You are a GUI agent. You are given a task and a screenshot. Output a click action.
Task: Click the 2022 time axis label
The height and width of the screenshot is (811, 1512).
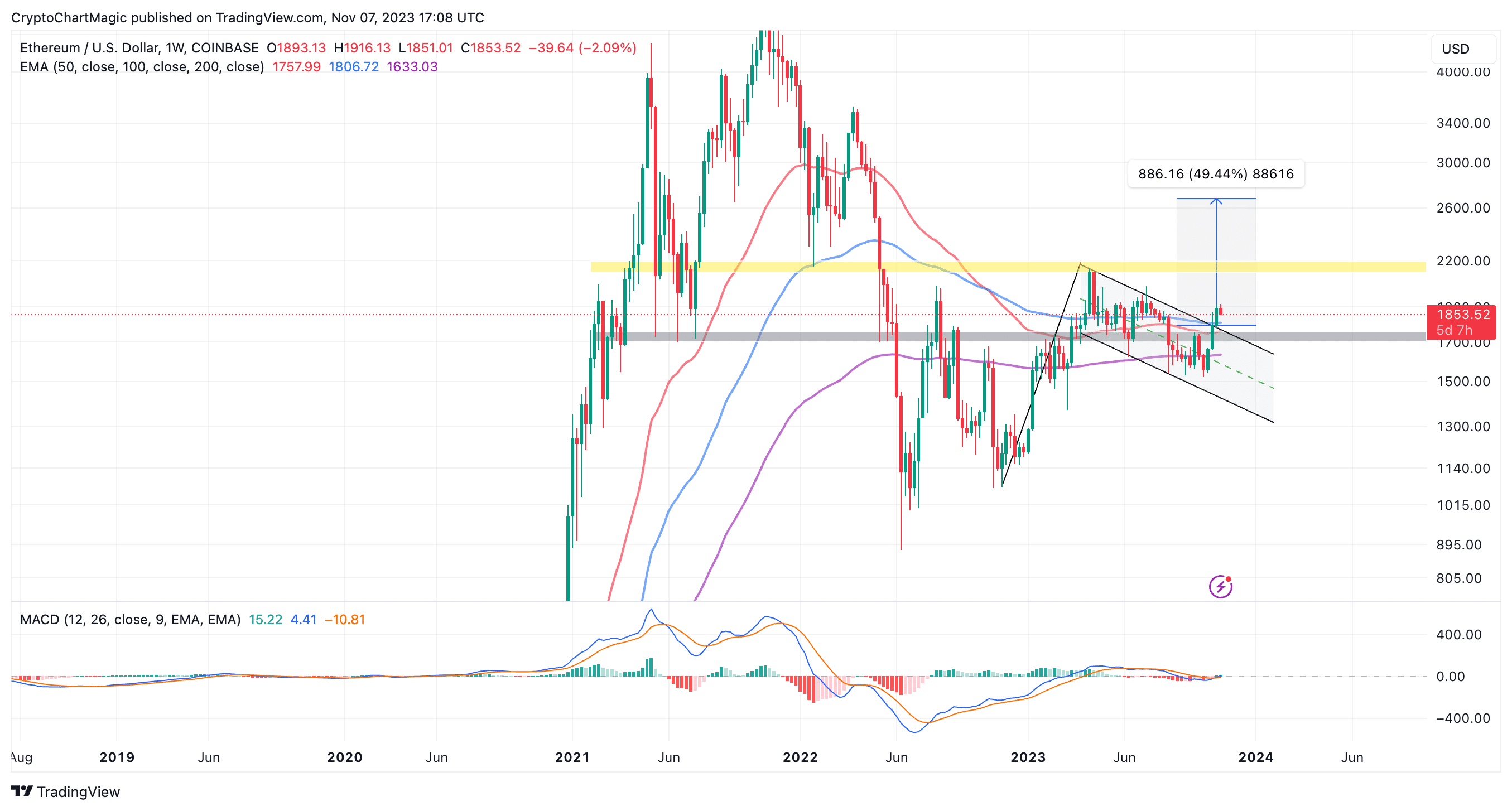pos(800,757)
